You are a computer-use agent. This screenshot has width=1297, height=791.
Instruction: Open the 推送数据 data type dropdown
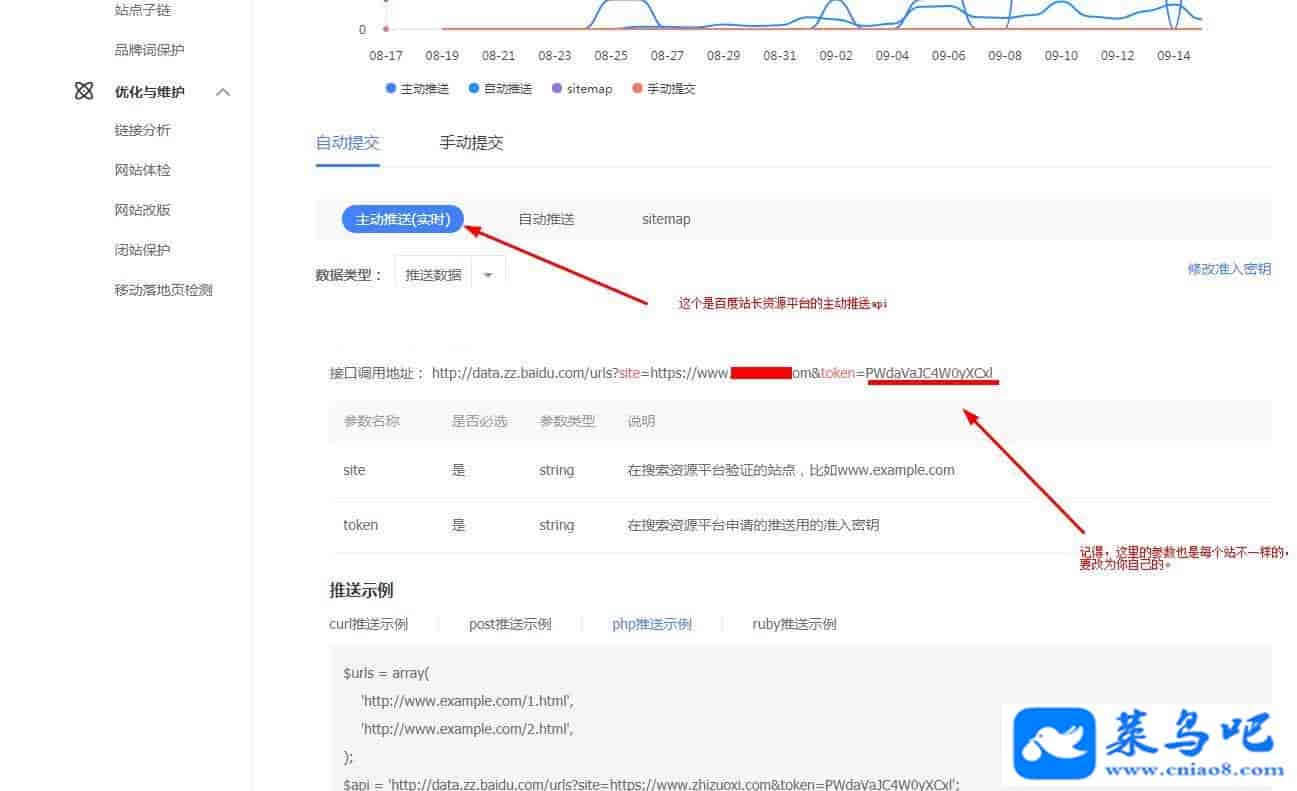click(x=450, y=274)
